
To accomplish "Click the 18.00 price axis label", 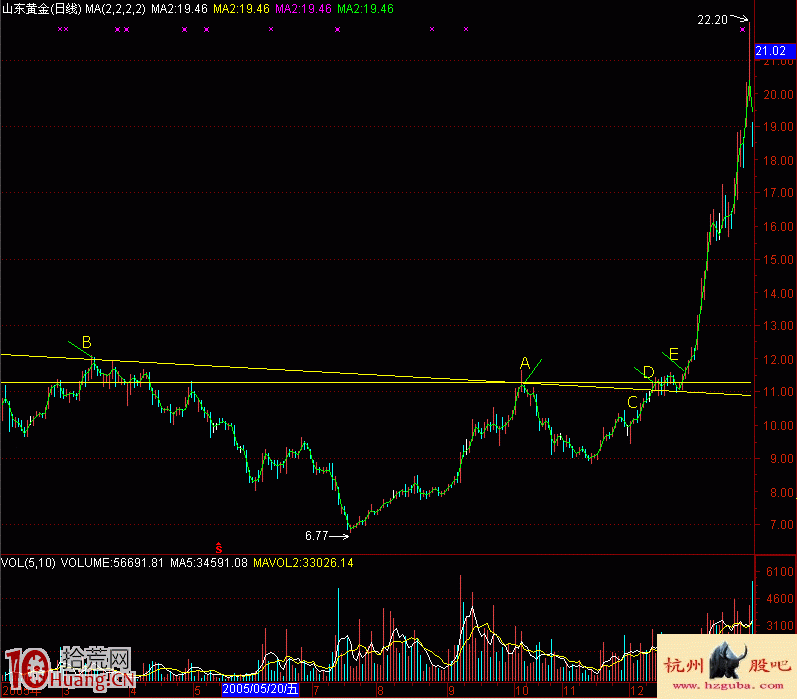I will click(x=779, y=161).
